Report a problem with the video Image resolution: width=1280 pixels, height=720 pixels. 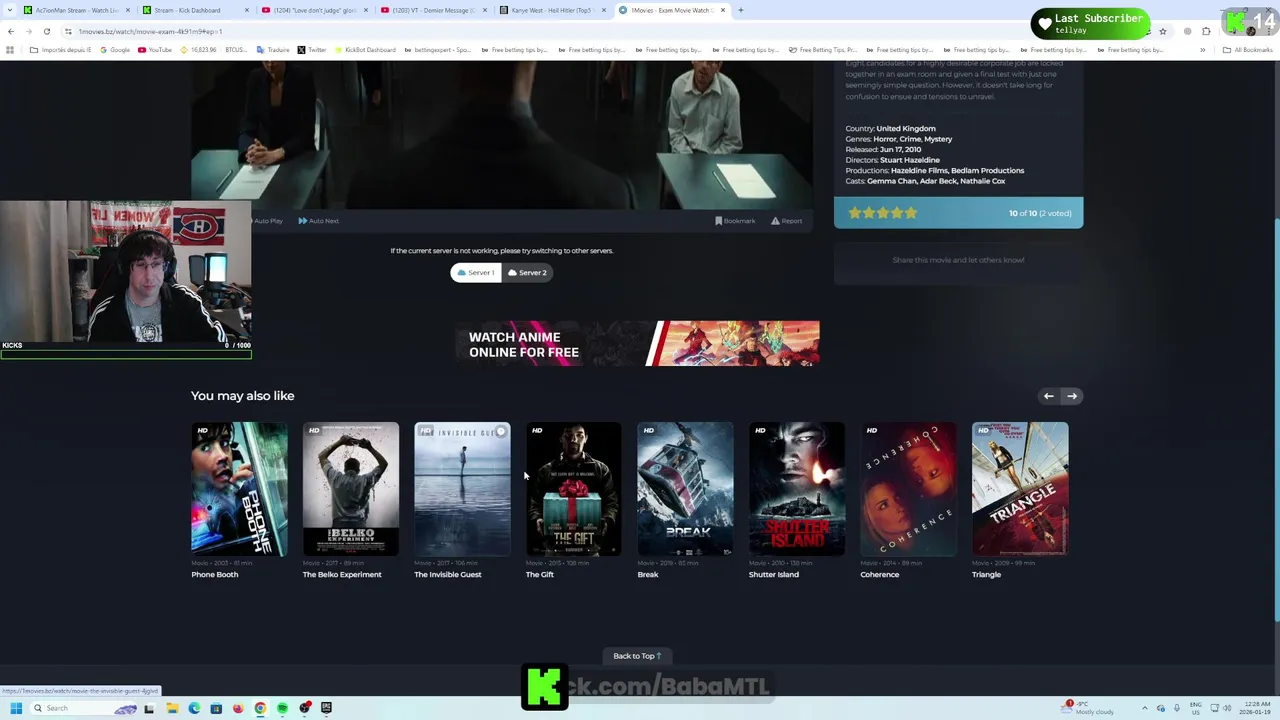point(786,221)
